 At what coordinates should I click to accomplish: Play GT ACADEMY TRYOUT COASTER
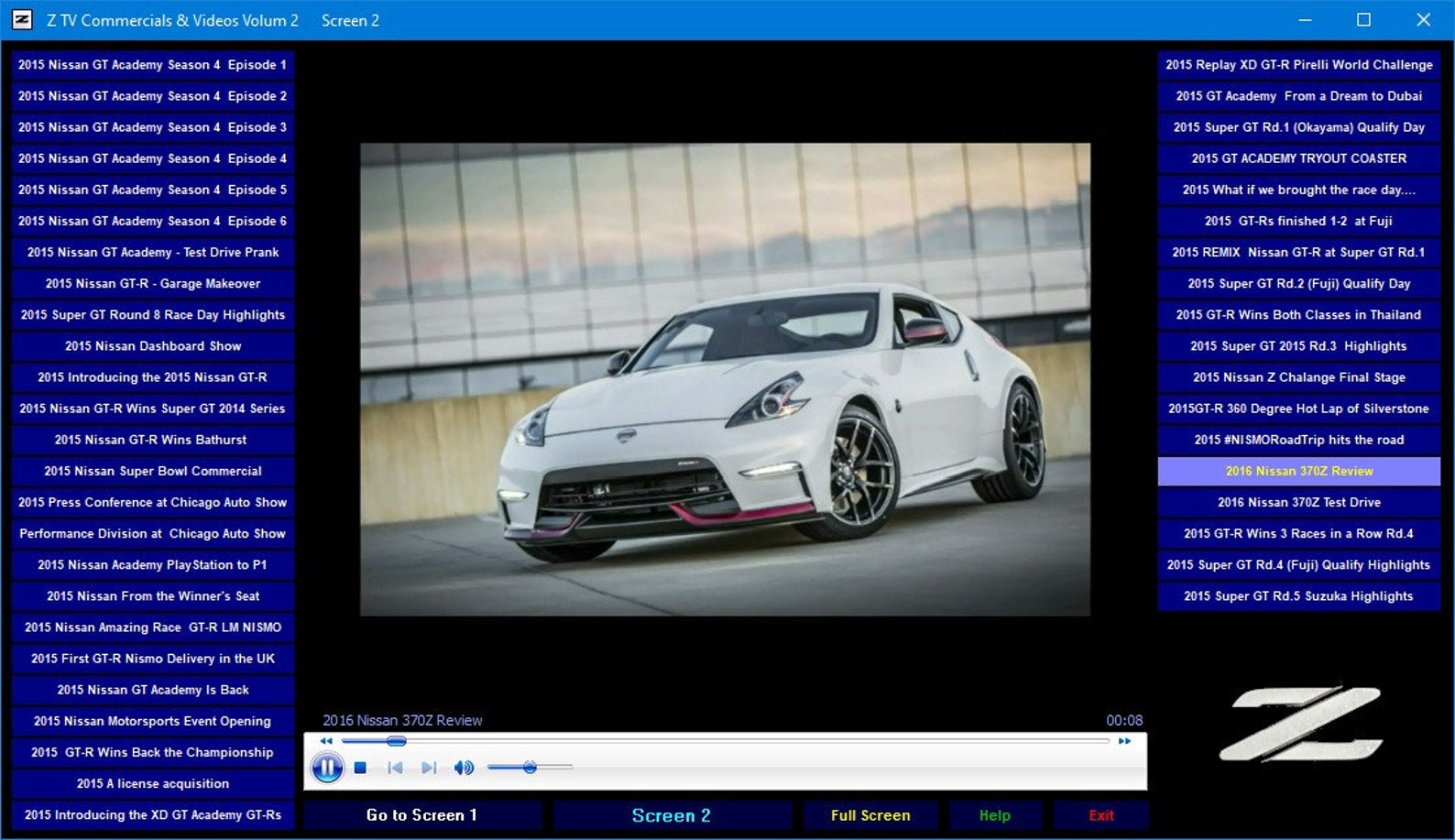point(1299,158)
